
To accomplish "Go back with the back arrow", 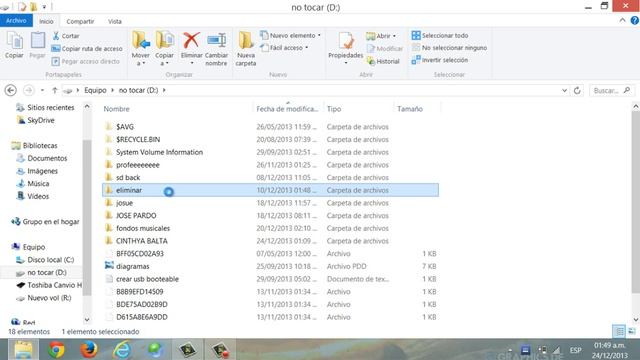I will click(11, 90).
